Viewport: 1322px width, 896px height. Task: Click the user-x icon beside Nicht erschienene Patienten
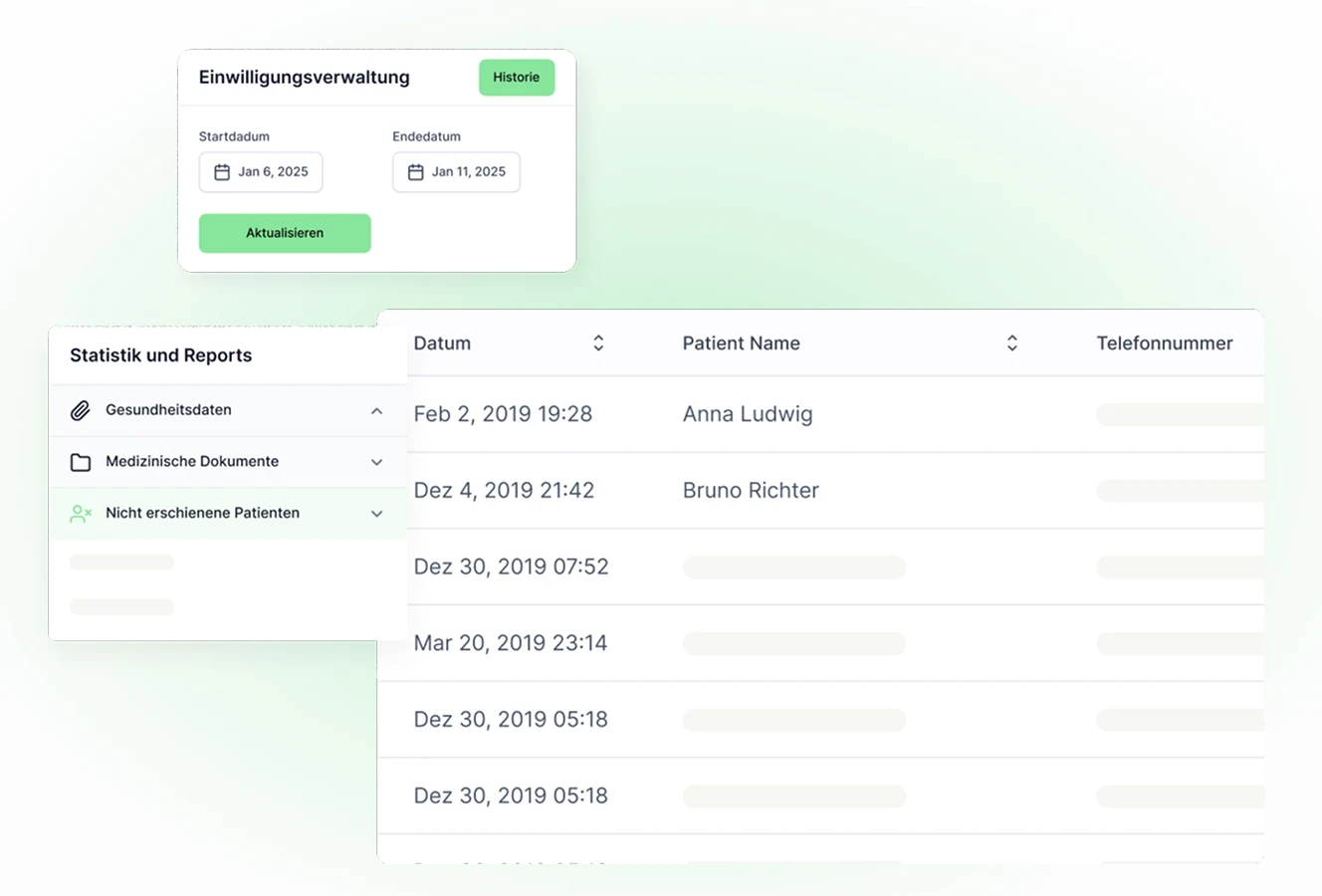point(81,514)
